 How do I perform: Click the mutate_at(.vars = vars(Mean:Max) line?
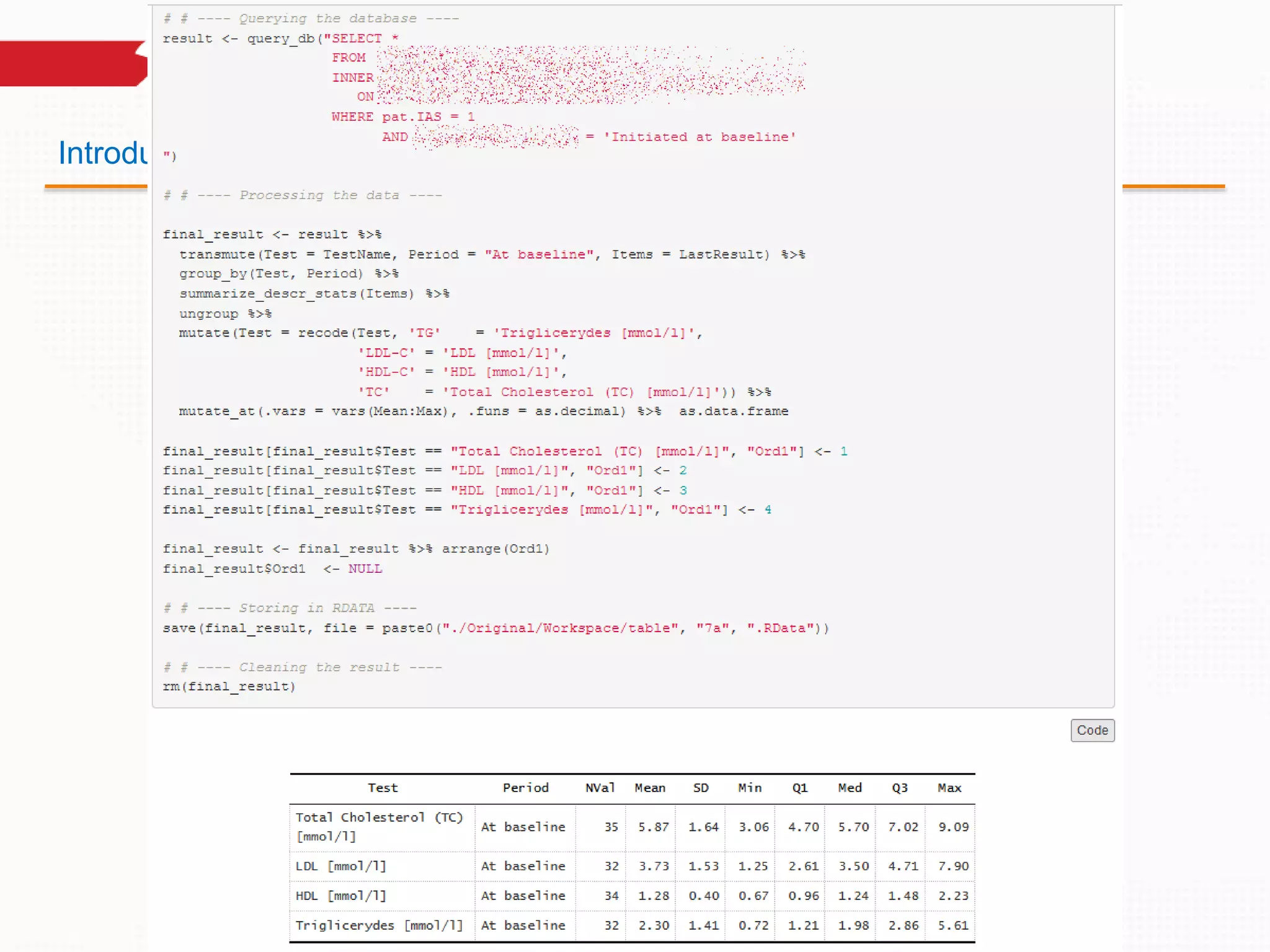tap(484, 412)
